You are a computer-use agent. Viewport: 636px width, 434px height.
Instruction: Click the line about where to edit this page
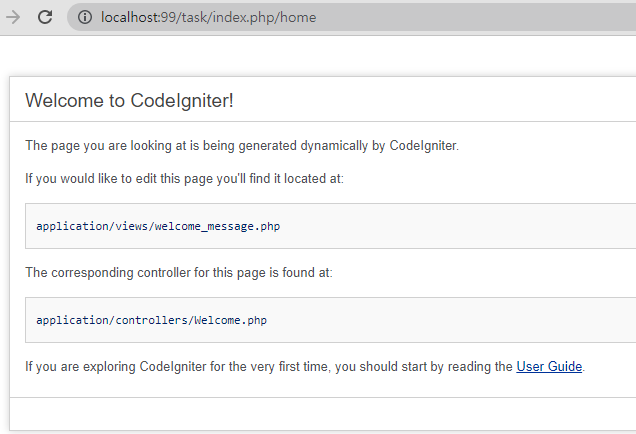(185, 178)
